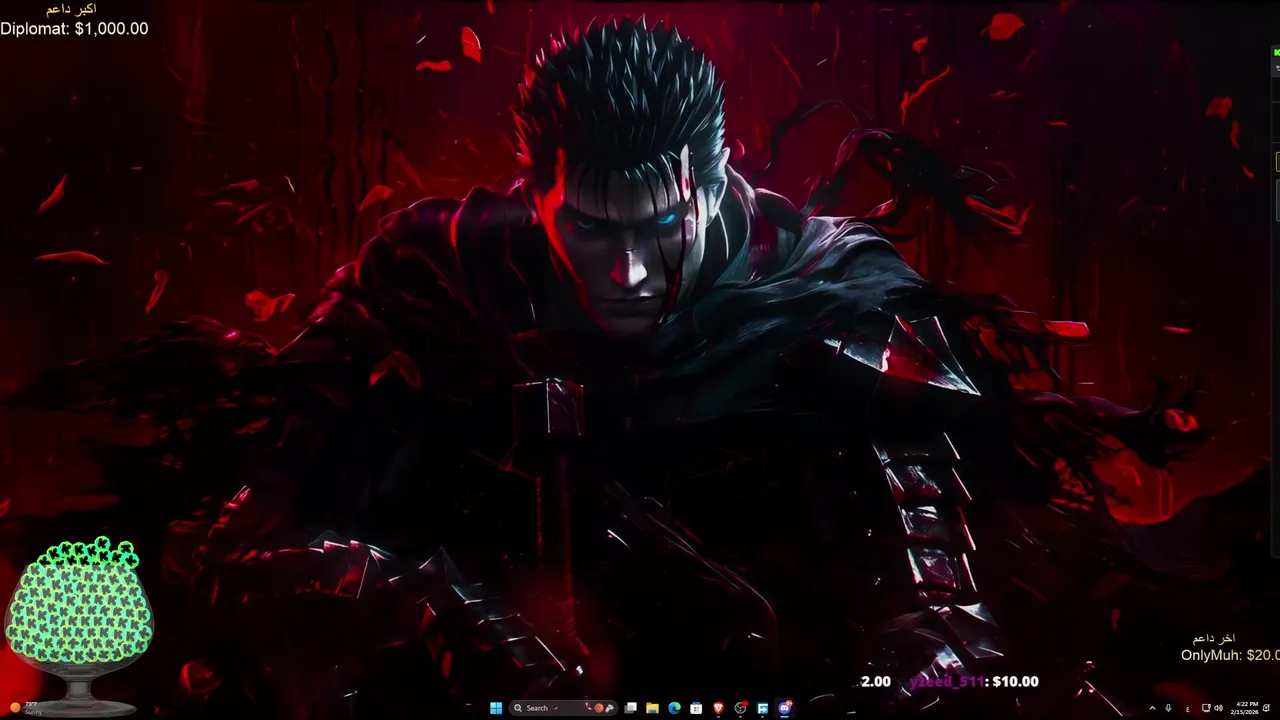Image resolution: width=1280 pixels, height=720 pixels.
Task: Click the taskbar Search box
Action: pos(563,708)
